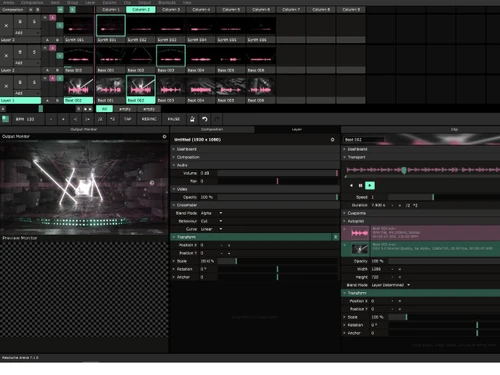The width and height of the screenshot is (500, 375).
Task: Adjust the composition Opacity slider
Action: click(x=278, y=197)
